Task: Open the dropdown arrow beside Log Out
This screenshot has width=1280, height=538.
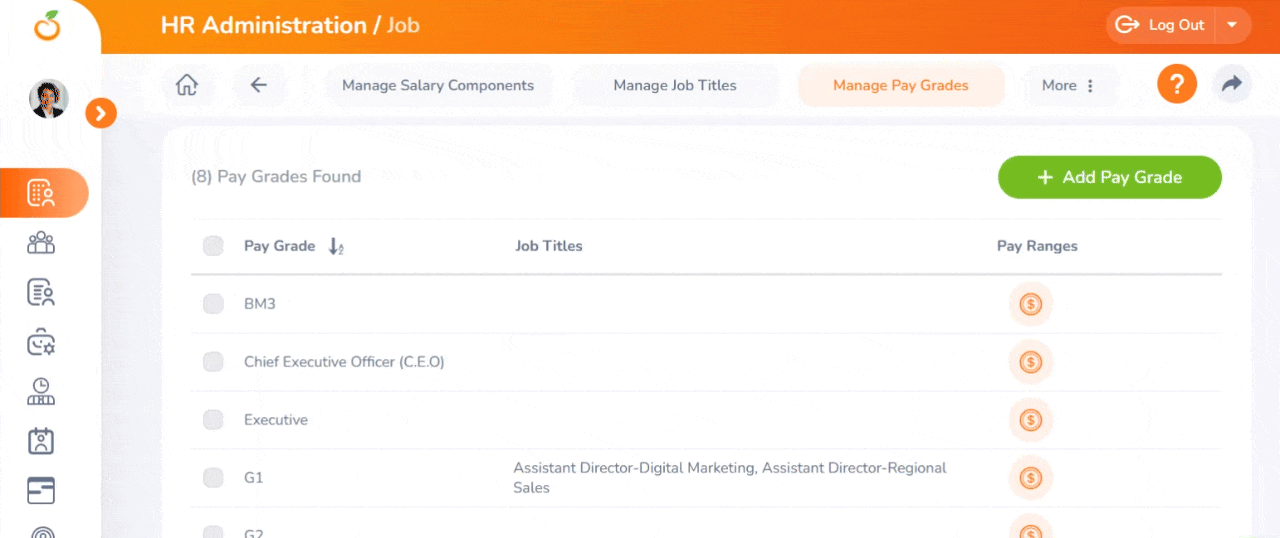Action: click(1232, 25)
